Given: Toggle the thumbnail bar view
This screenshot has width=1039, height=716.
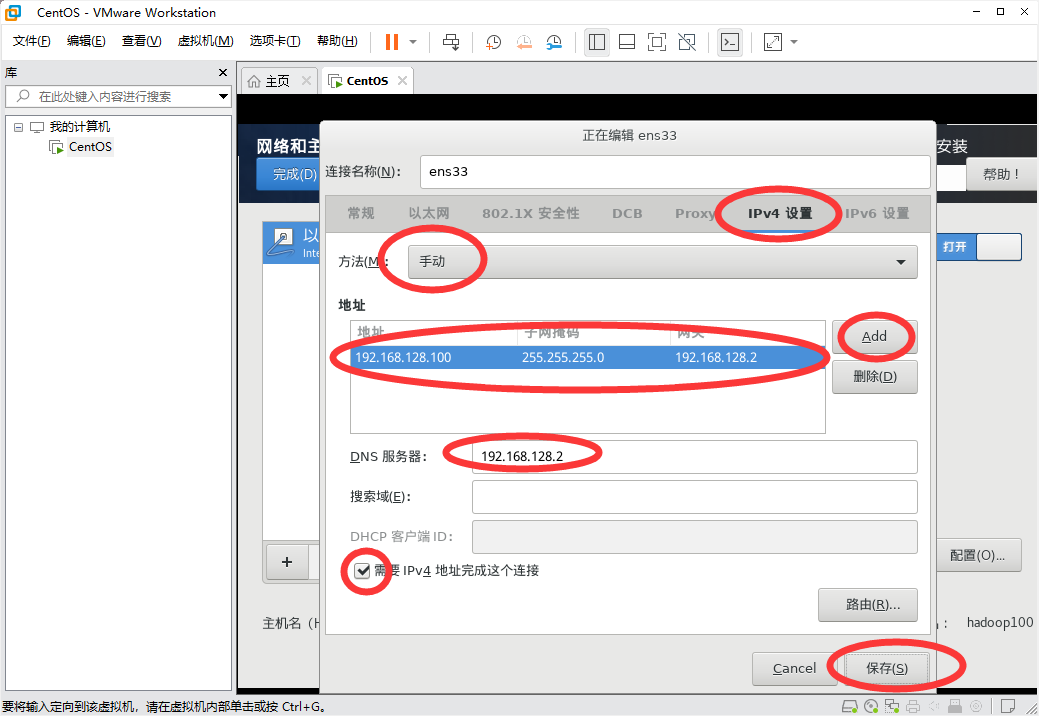Looking at the screenshot, I should pos(627,42).
